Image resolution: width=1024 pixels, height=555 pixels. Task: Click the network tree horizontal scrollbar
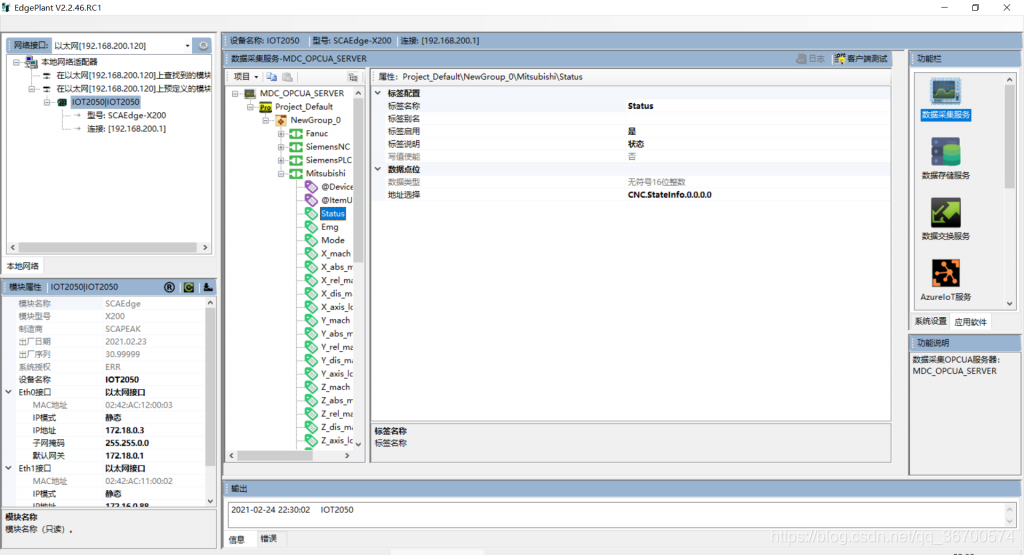click(108, 247)
